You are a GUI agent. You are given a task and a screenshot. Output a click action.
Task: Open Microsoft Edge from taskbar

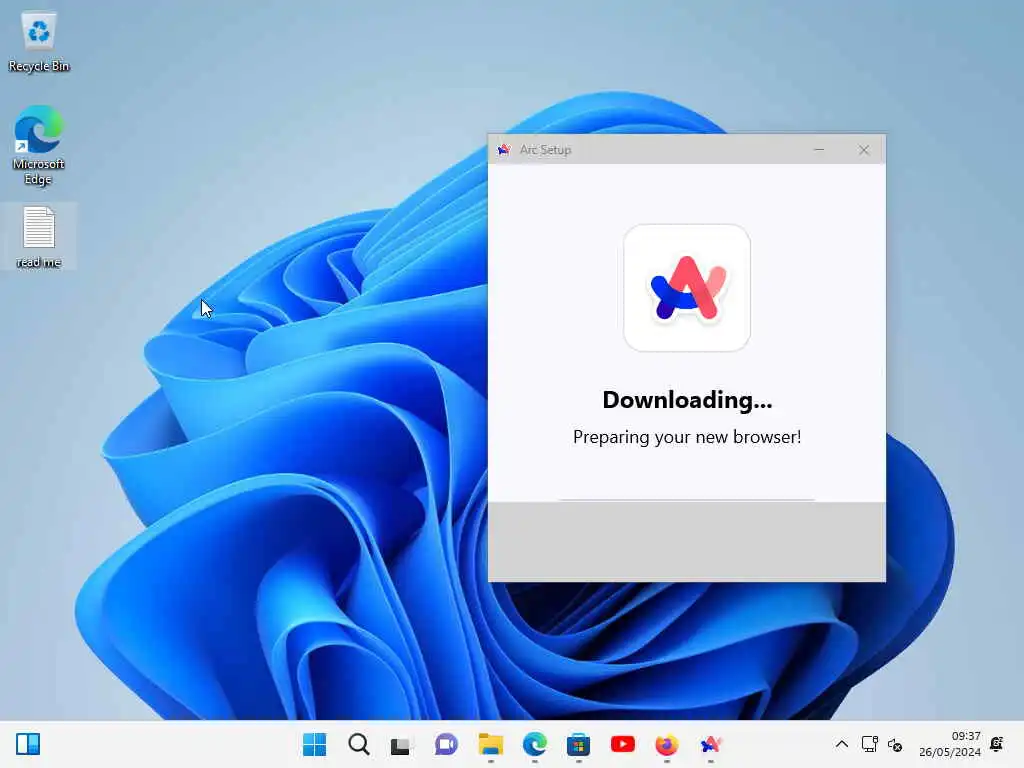(x=535, y=744)
